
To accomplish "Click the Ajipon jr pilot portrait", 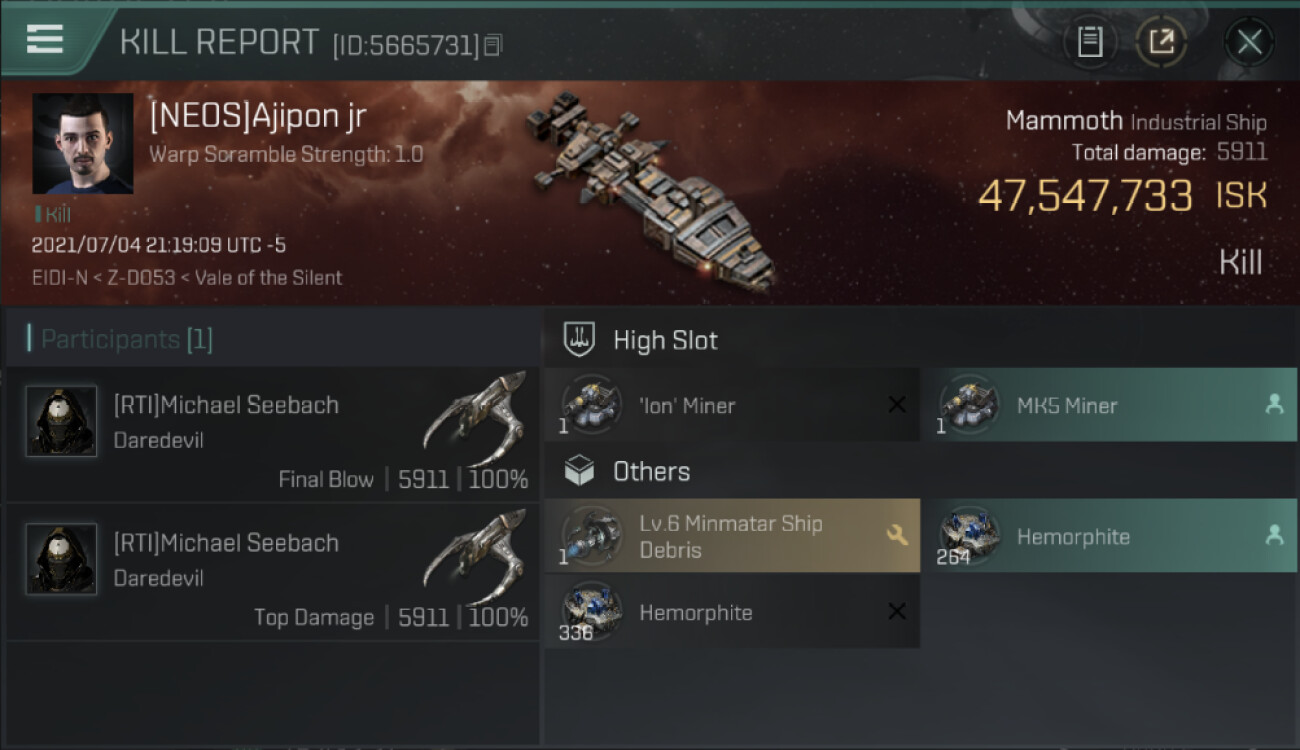I will (82, 144).
